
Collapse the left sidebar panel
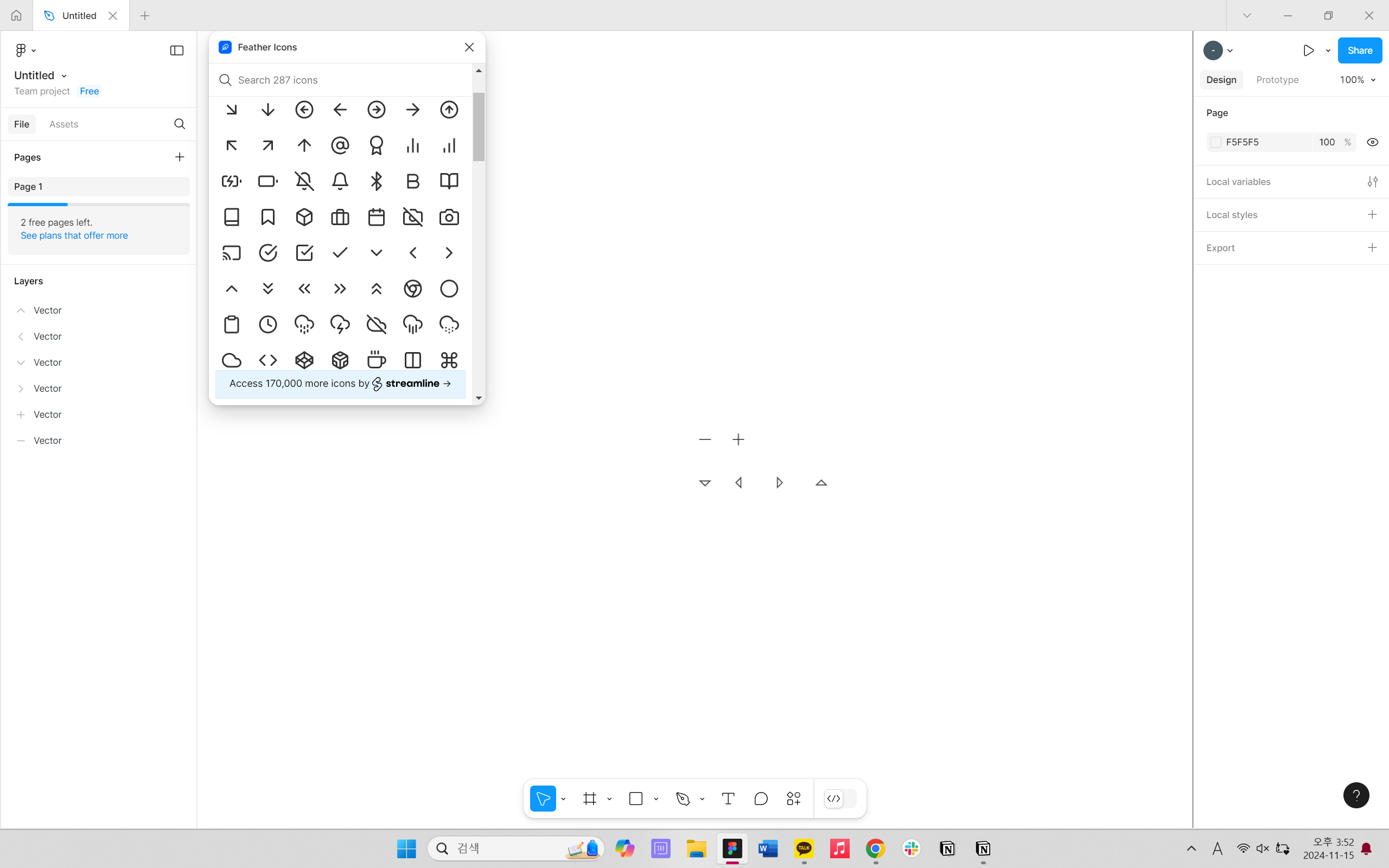click(x=177, y=50)
